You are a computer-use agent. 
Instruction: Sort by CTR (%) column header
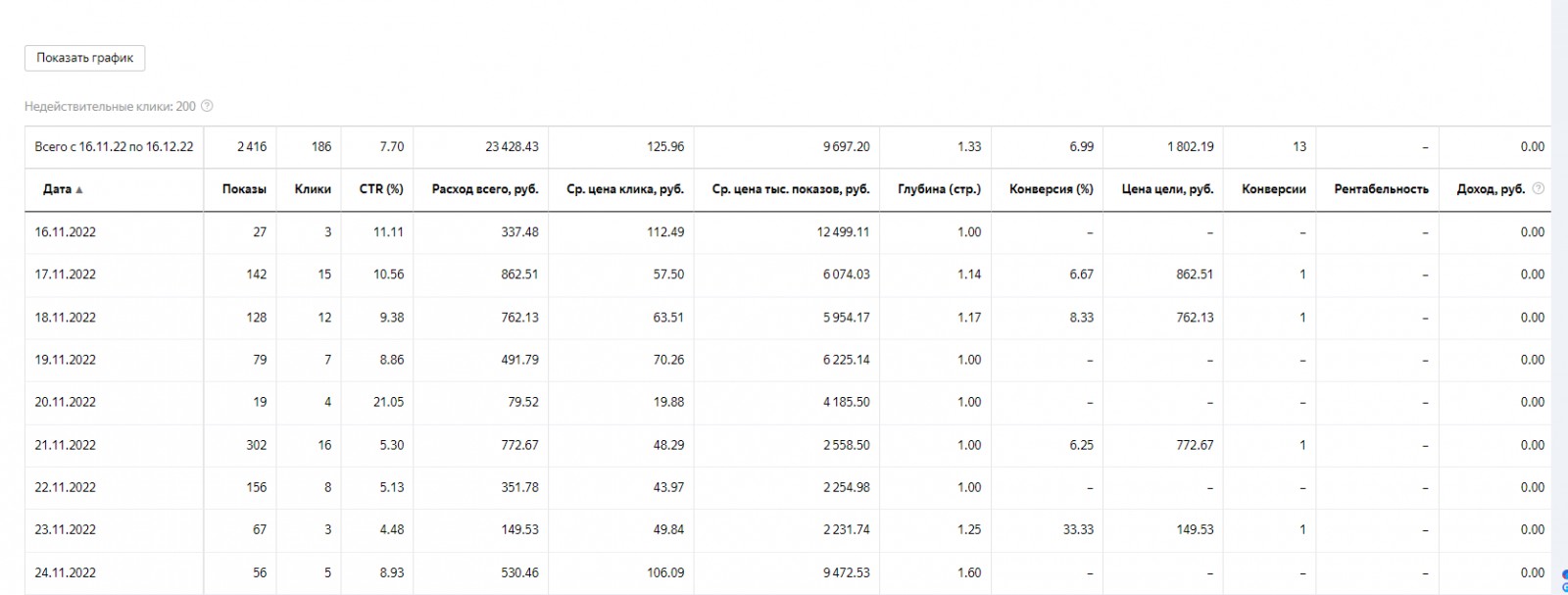click(x=381, y=189)
